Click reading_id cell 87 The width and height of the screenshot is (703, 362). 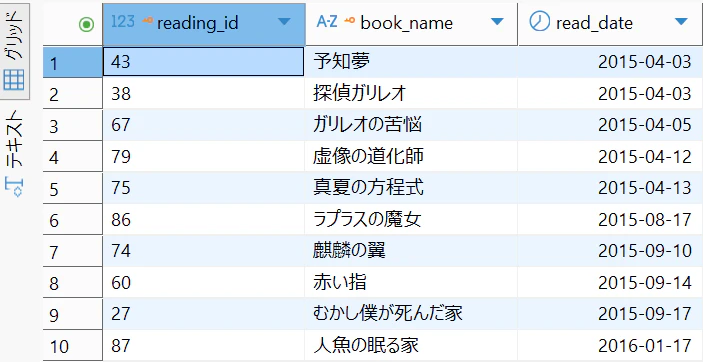pyautogui.click(x=204, y=346)
